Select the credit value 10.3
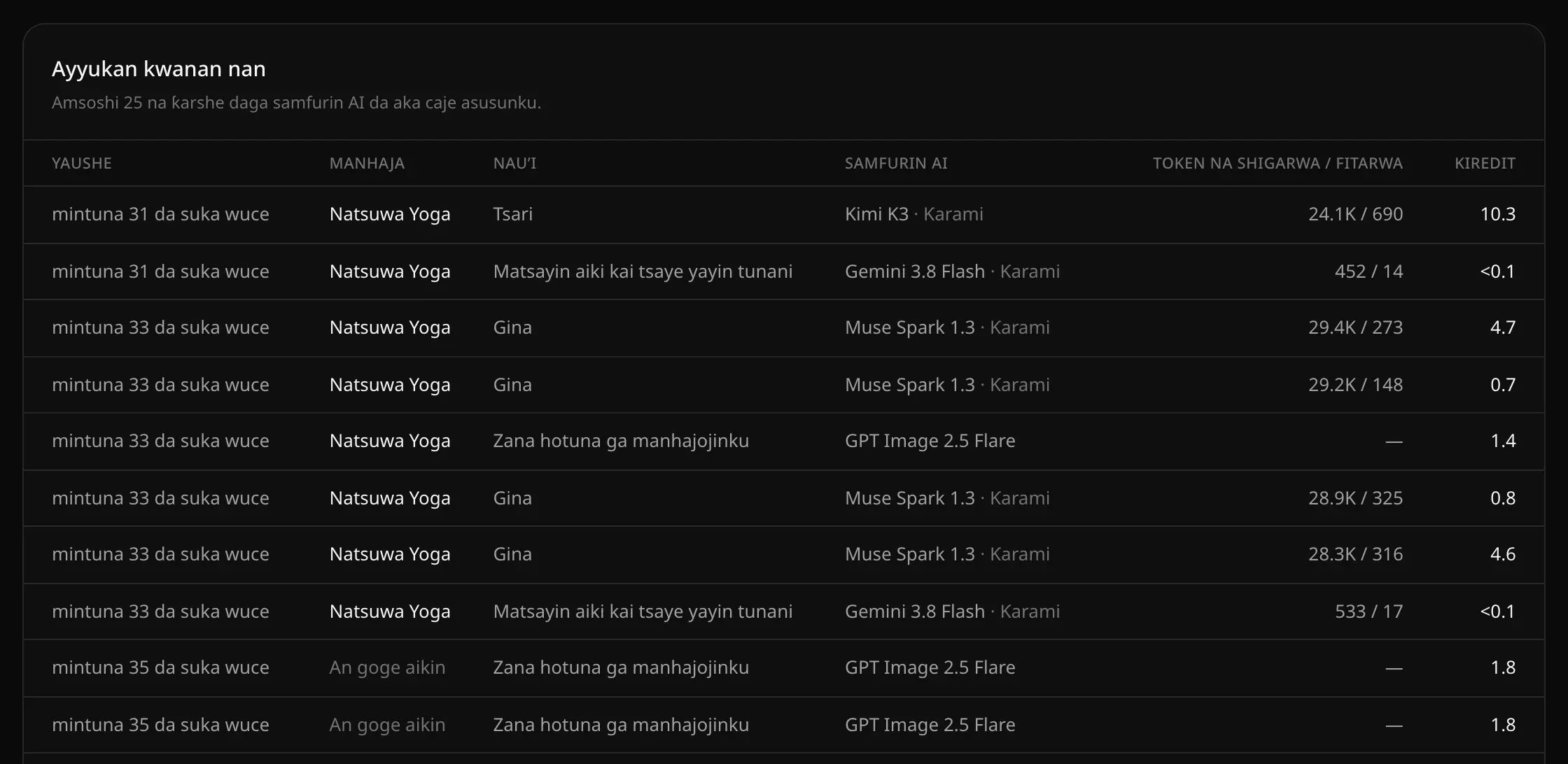 1497,214
